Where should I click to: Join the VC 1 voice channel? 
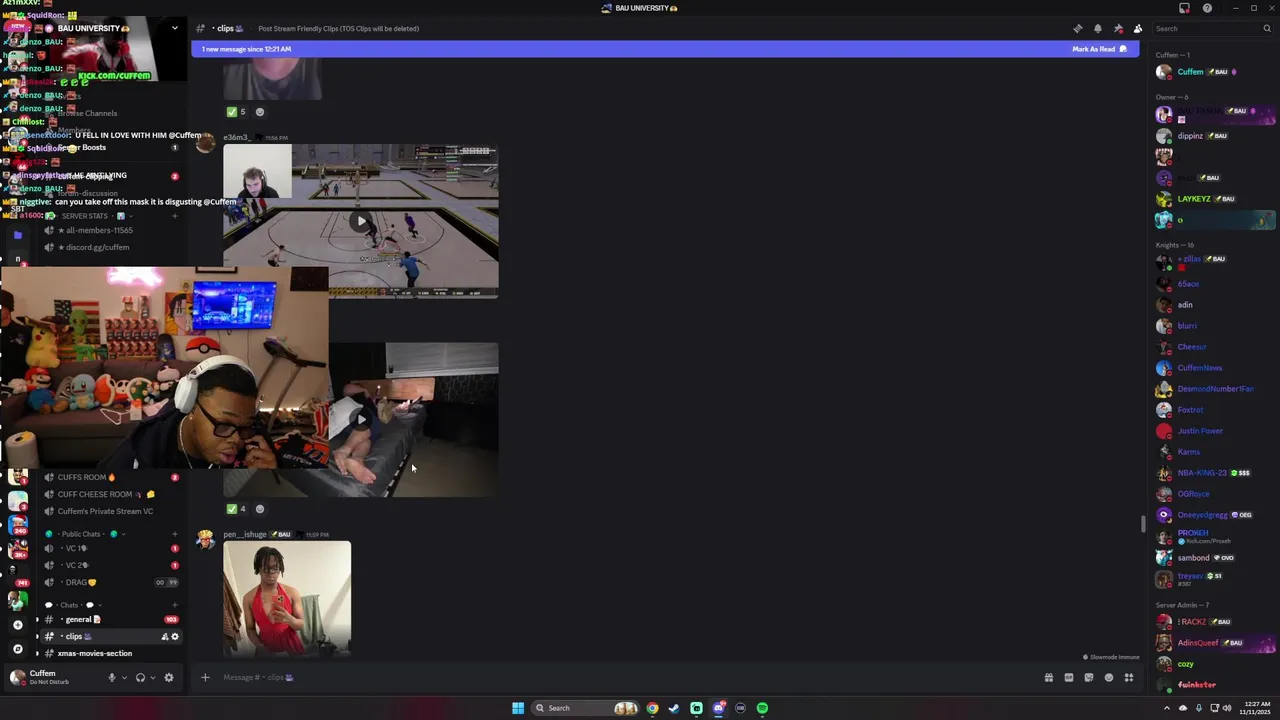110,548
